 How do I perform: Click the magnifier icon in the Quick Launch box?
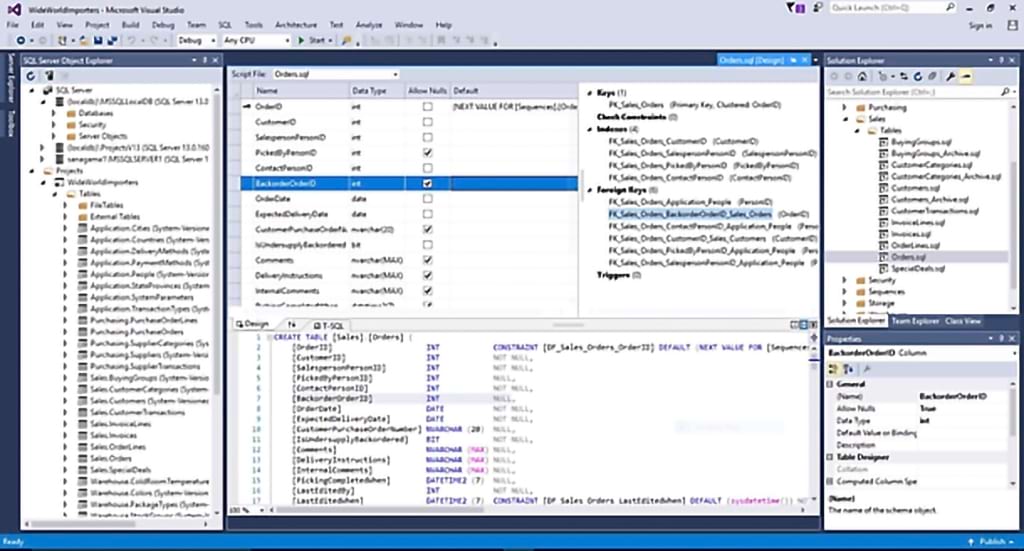(950, 7)
